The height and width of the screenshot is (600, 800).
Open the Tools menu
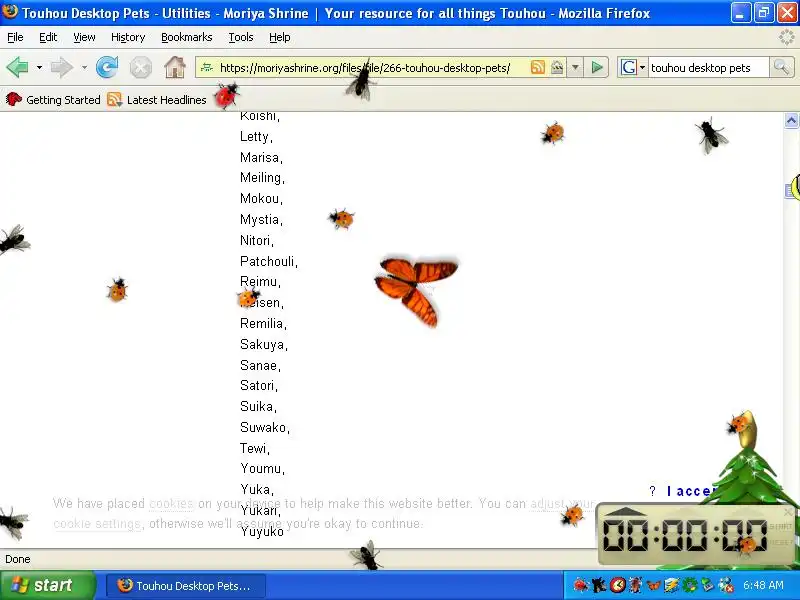pos(241,37)
